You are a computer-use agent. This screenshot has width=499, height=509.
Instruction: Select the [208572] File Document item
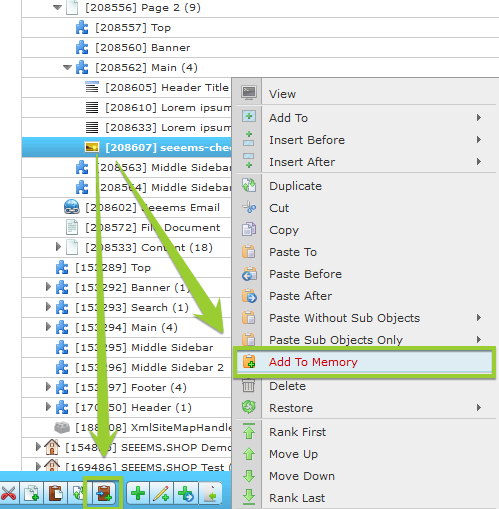pos(153,227)
